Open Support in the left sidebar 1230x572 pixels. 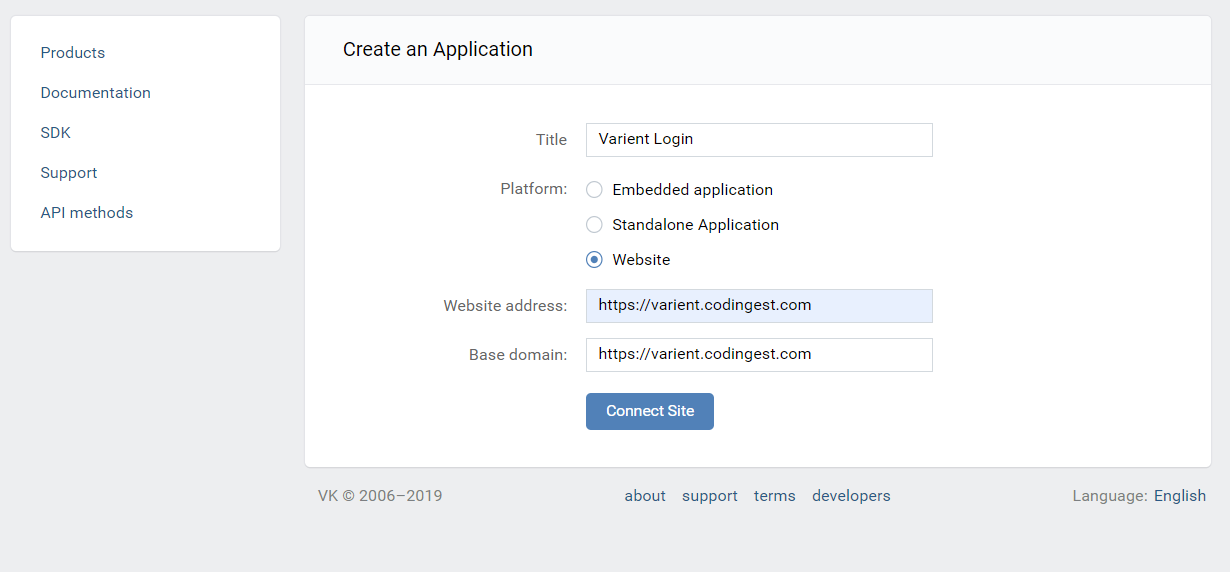(69, 173)
